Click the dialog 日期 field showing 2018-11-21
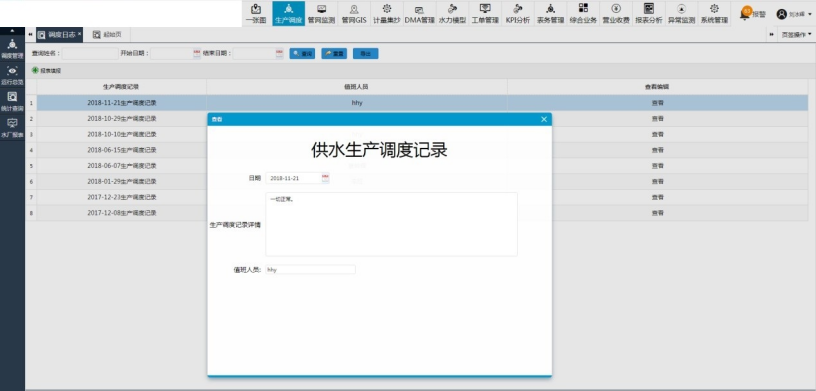This screenshot has width=816, height=391. click(x=293, y=178)
